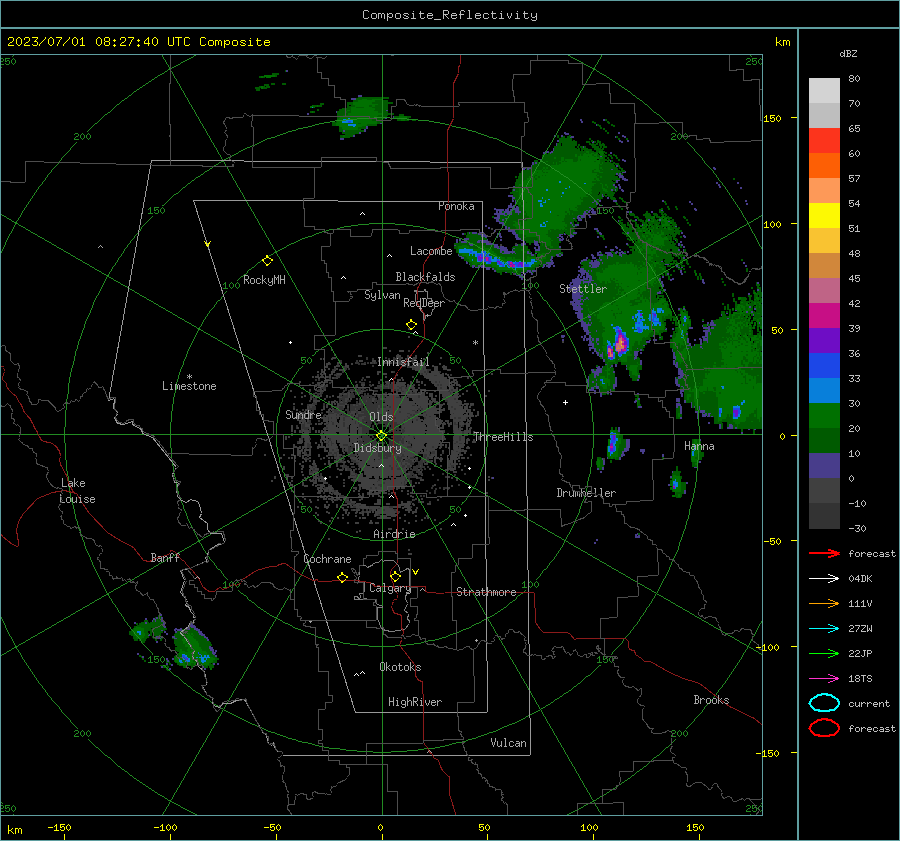Viewport: 900px width, 841px height.
Task: Click the Calgary city label
Action: [x=390, y=588]
